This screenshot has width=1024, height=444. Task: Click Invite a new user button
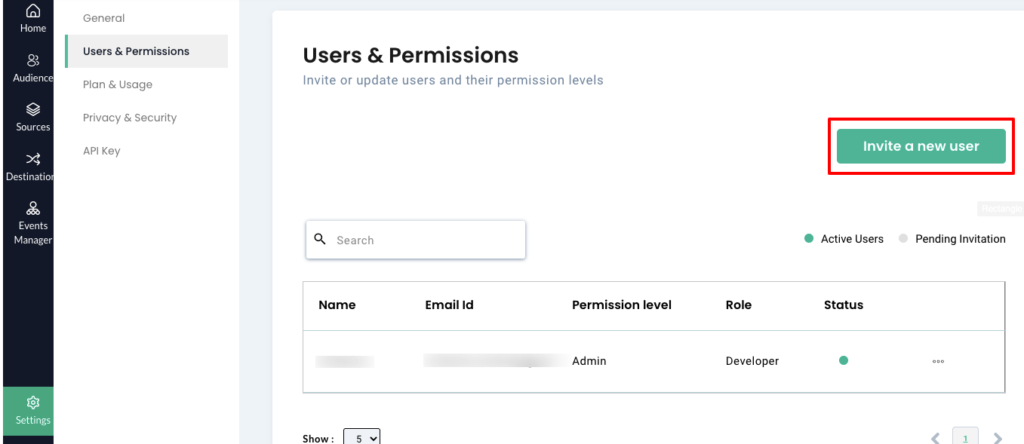(x=921, y=146)
